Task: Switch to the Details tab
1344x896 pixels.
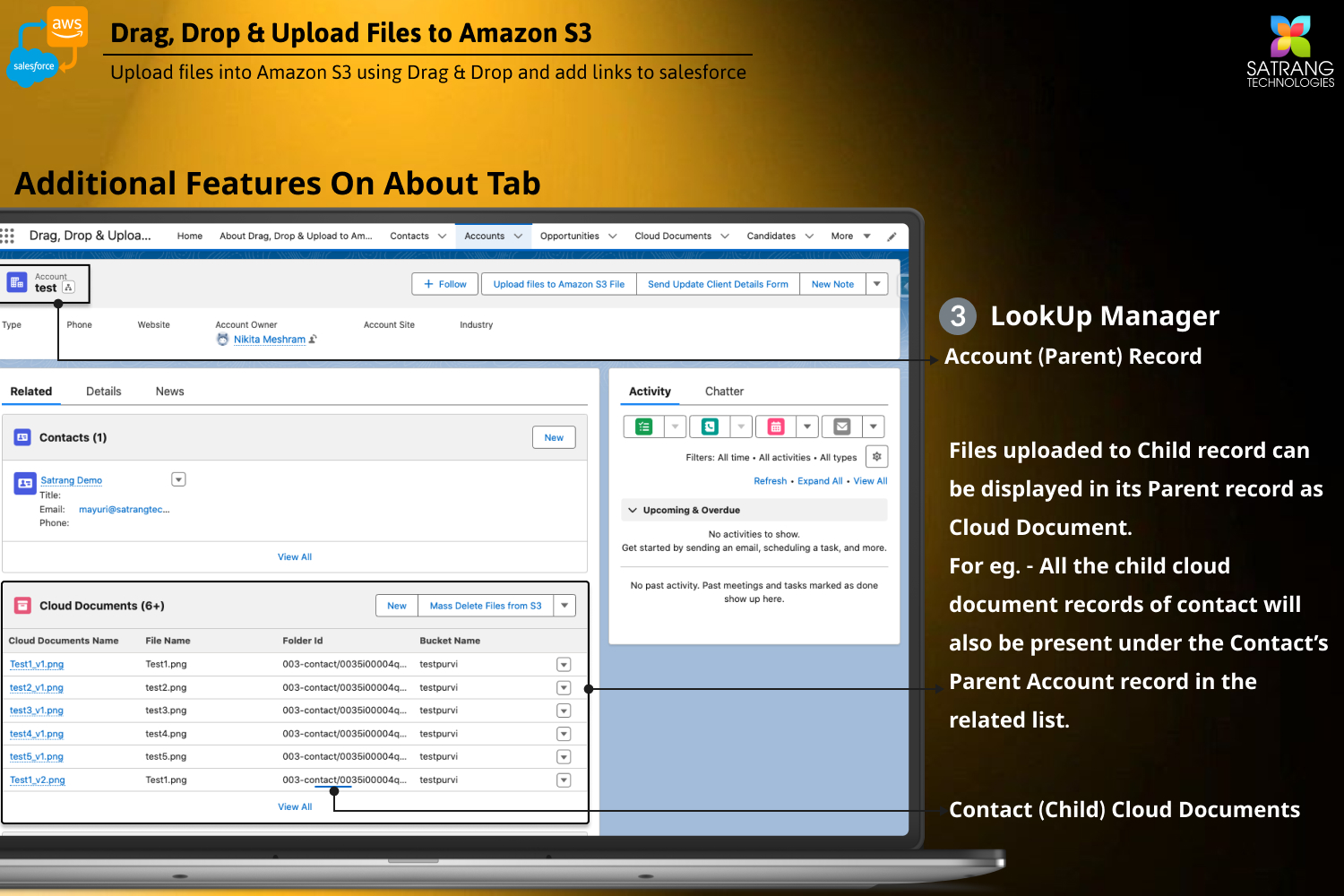Action: point(104,392)
